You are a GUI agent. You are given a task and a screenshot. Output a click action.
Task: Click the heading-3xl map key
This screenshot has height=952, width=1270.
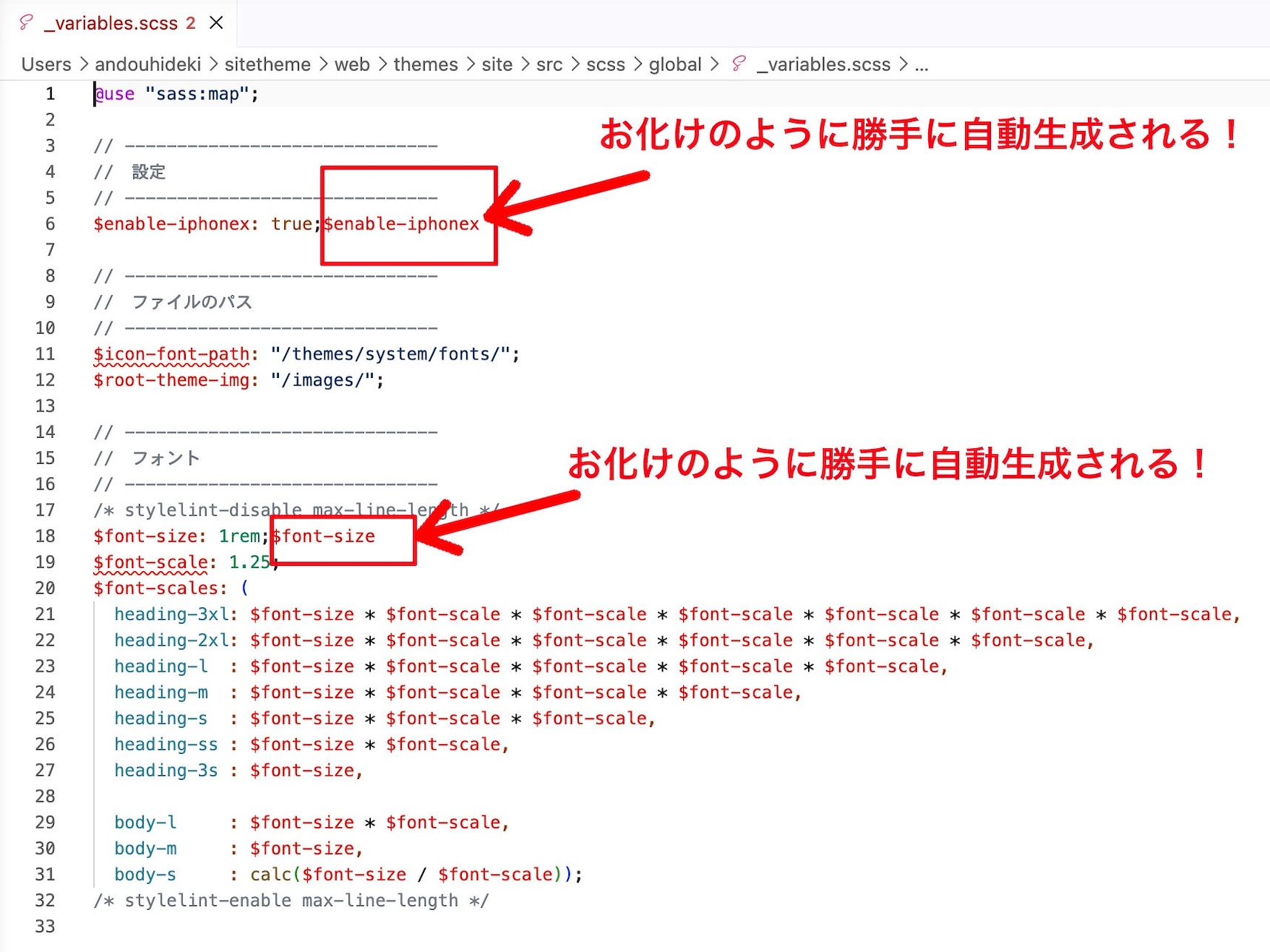point(171,615)
